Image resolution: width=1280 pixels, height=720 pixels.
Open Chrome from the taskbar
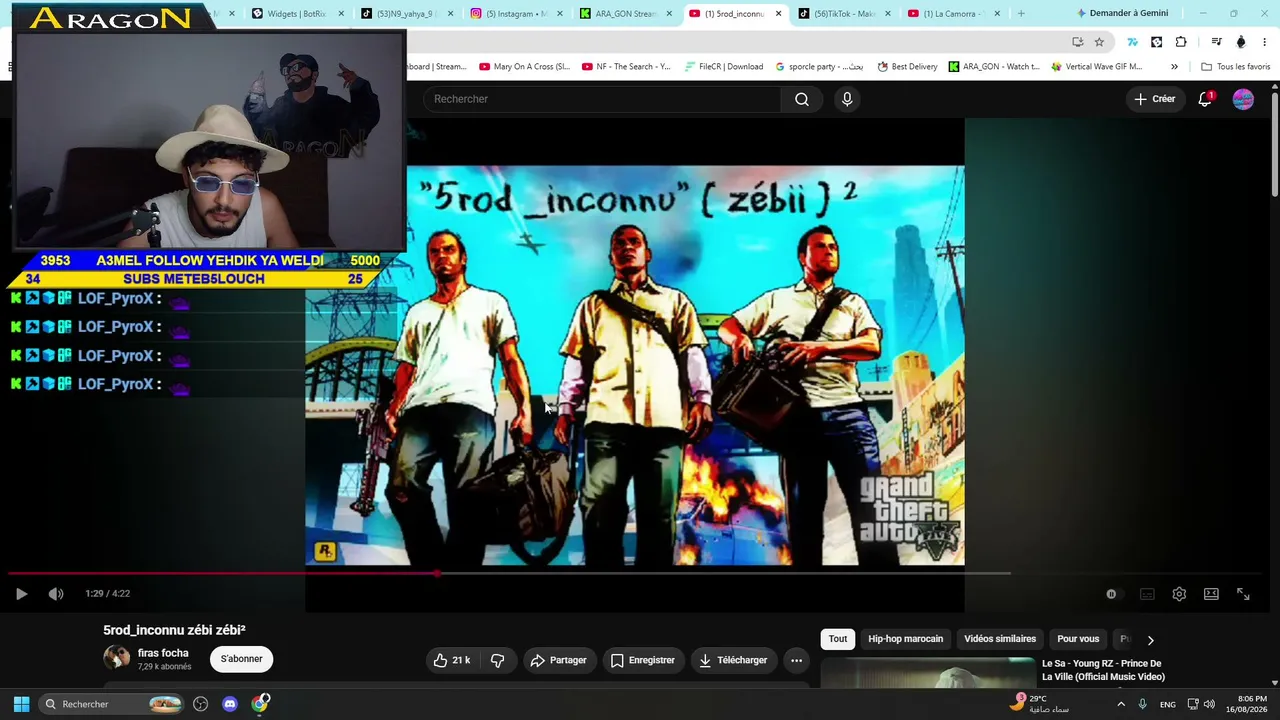260,704
